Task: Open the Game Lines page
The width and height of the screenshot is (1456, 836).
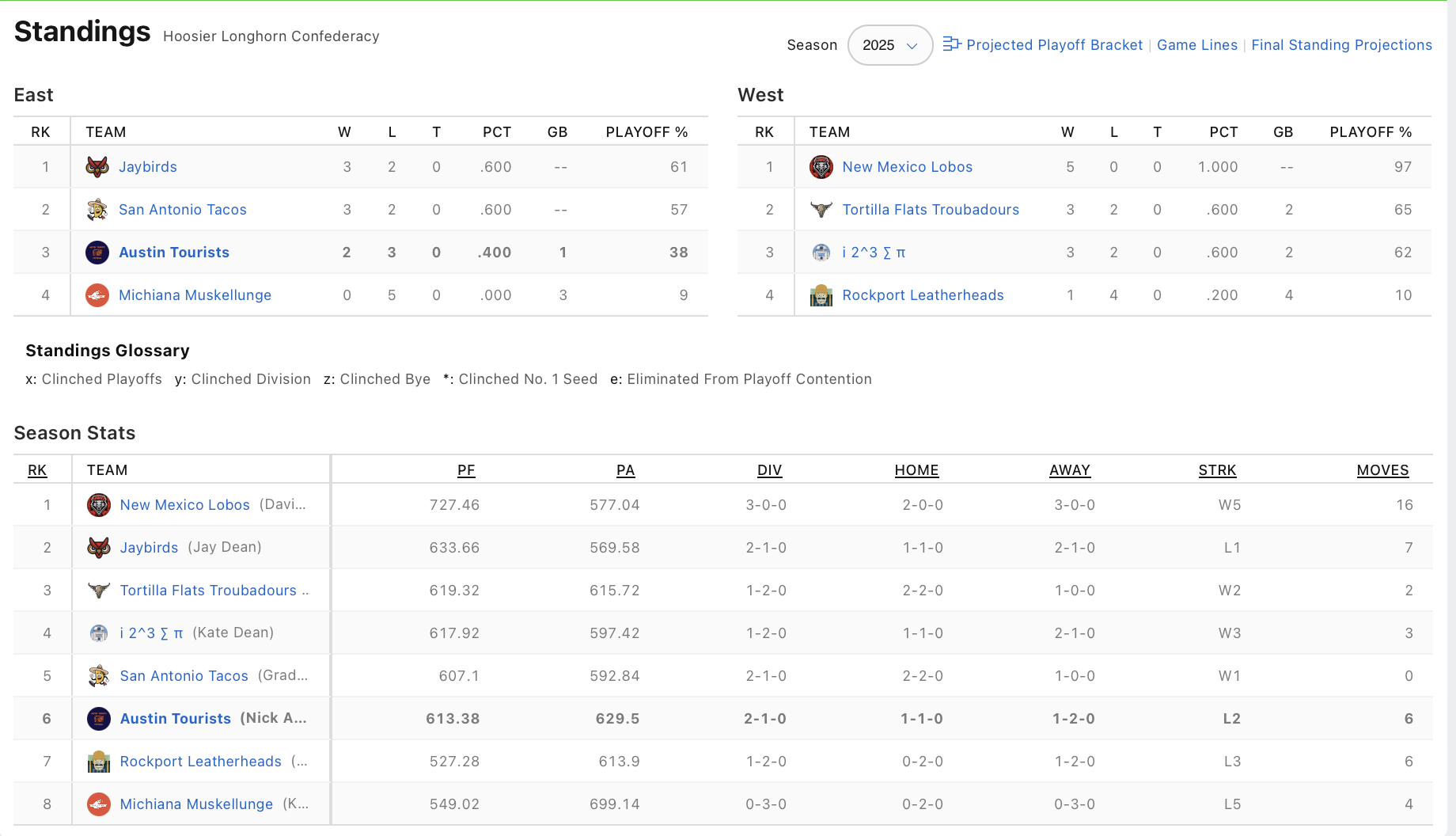Action: click(x=1196, y=45)
